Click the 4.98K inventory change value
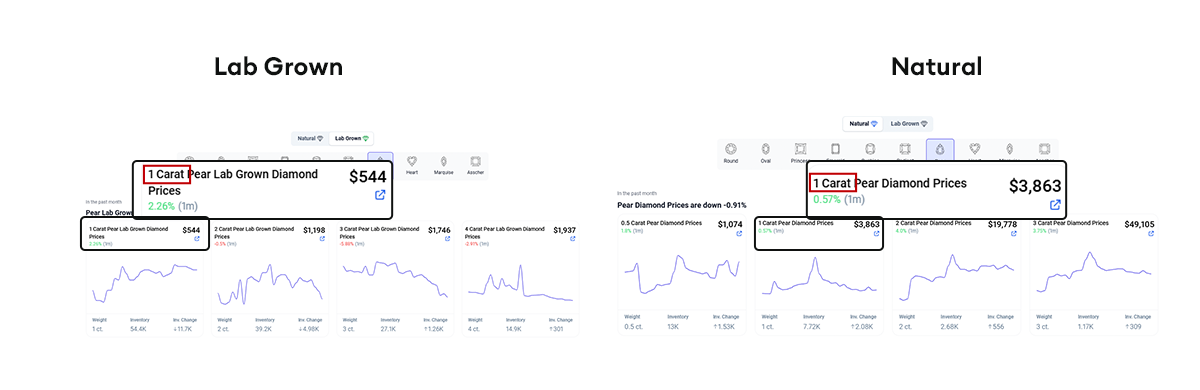 click(309, 328)
